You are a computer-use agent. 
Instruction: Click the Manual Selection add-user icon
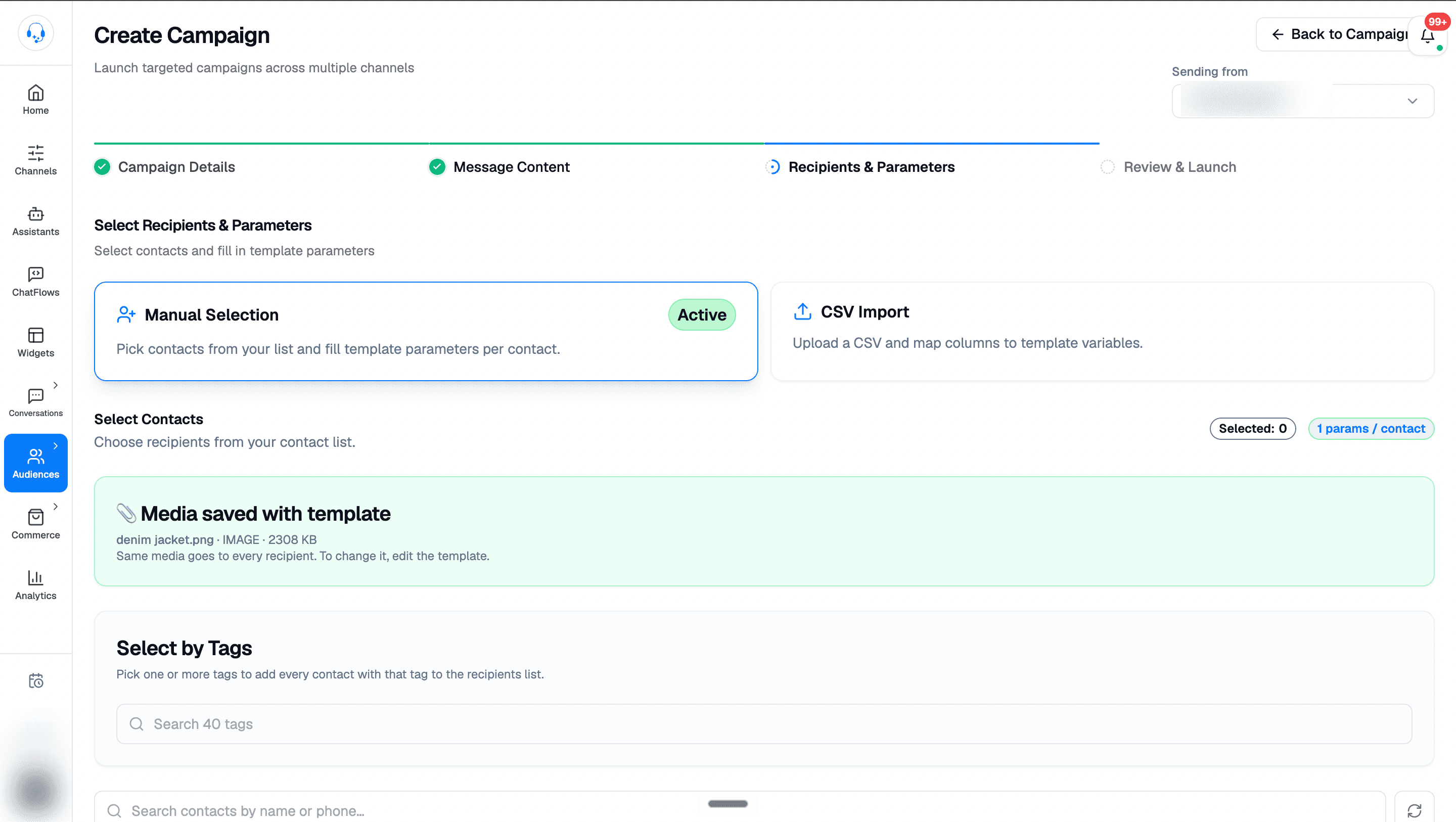pyautogui.click(x=126, y=314)
